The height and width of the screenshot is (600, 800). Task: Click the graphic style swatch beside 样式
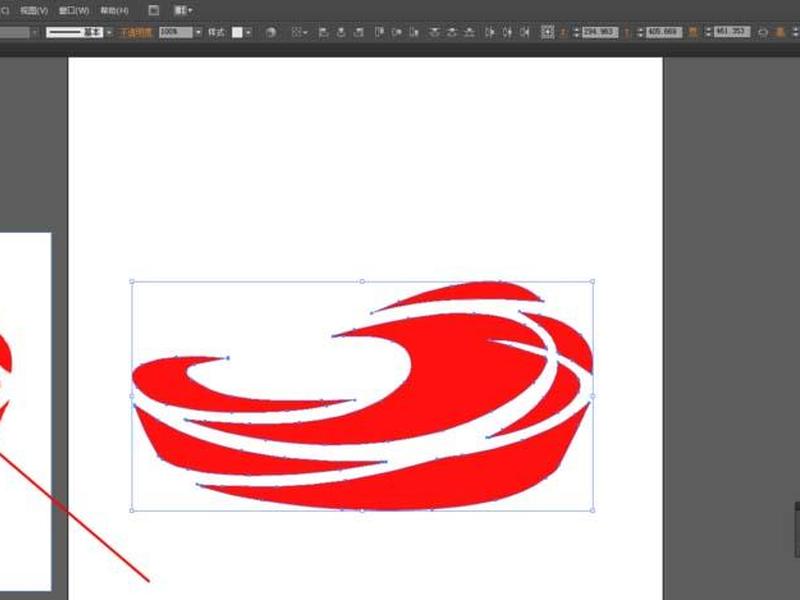[237, 33]
